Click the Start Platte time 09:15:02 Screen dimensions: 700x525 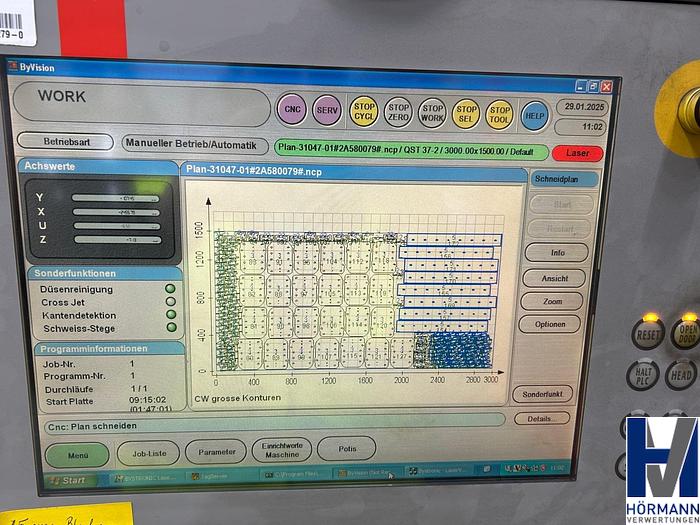coord(147,400)
